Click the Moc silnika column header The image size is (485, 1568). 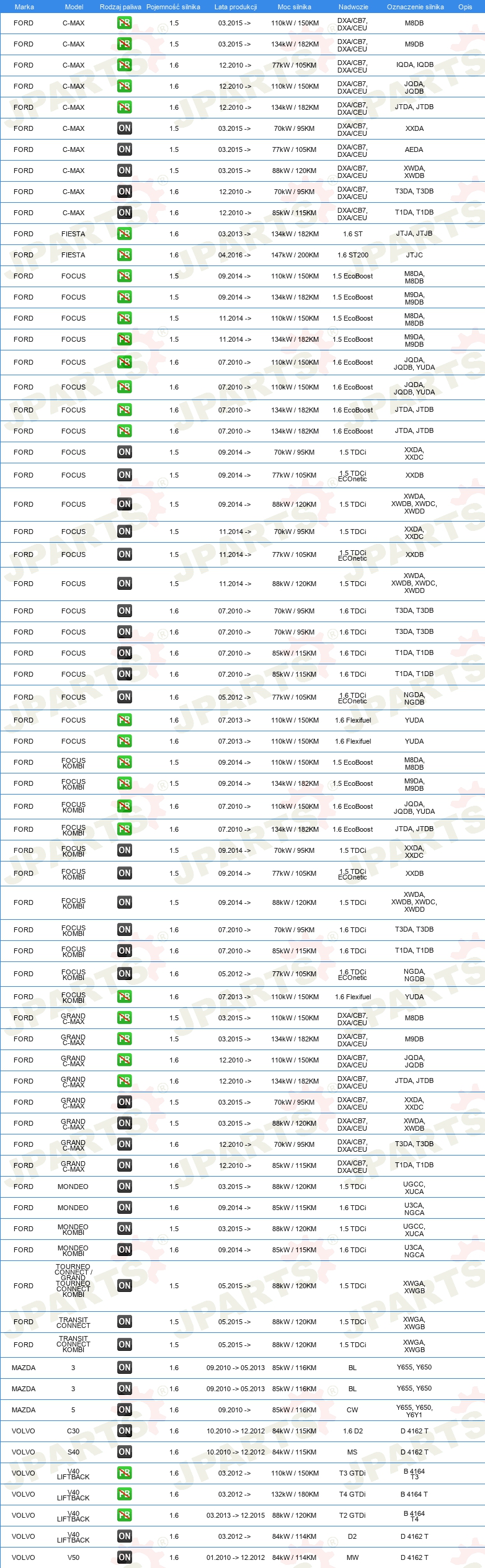295,7
